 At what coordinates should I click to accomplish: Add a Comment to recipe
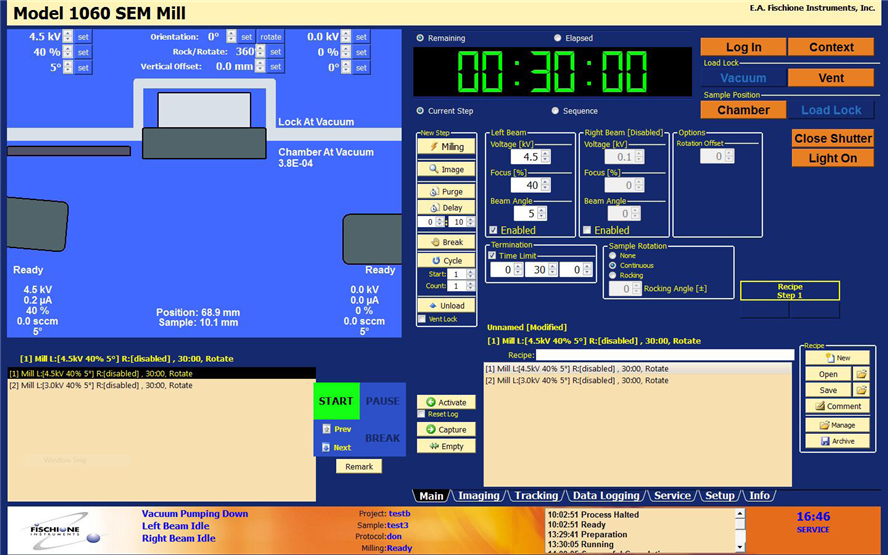pos(837,406)
